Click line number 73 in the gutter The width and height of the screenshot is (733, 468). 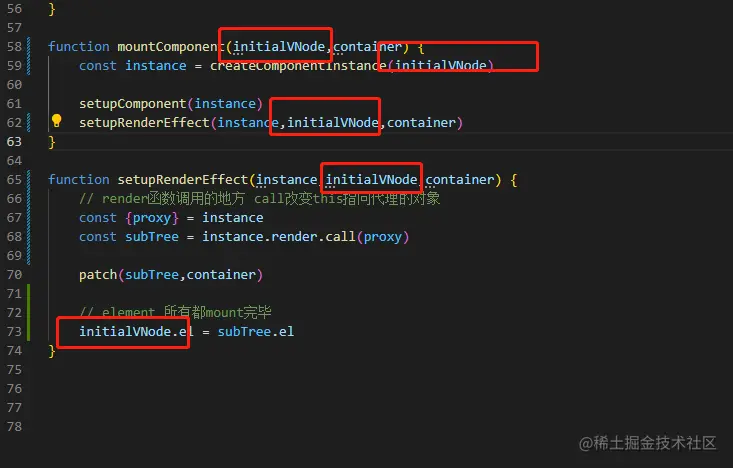[14, 331]
